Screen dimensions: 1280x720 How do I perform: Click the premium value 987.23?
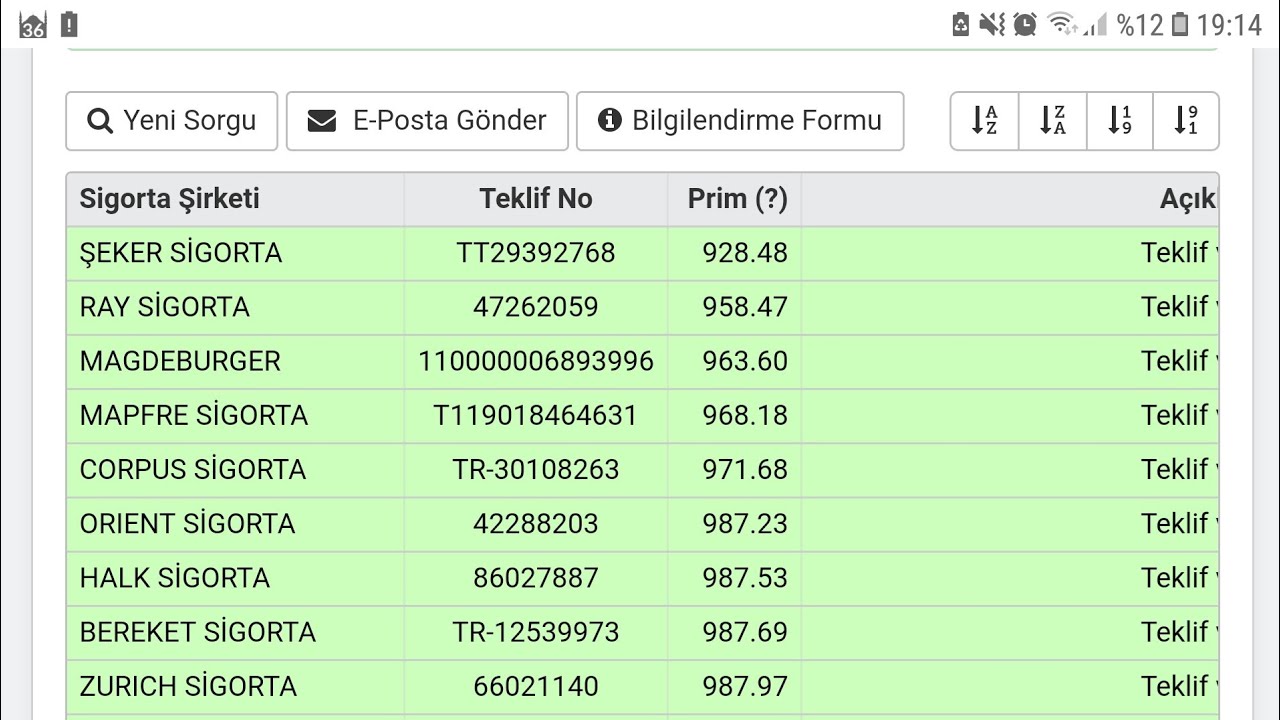tap(745, 523)
